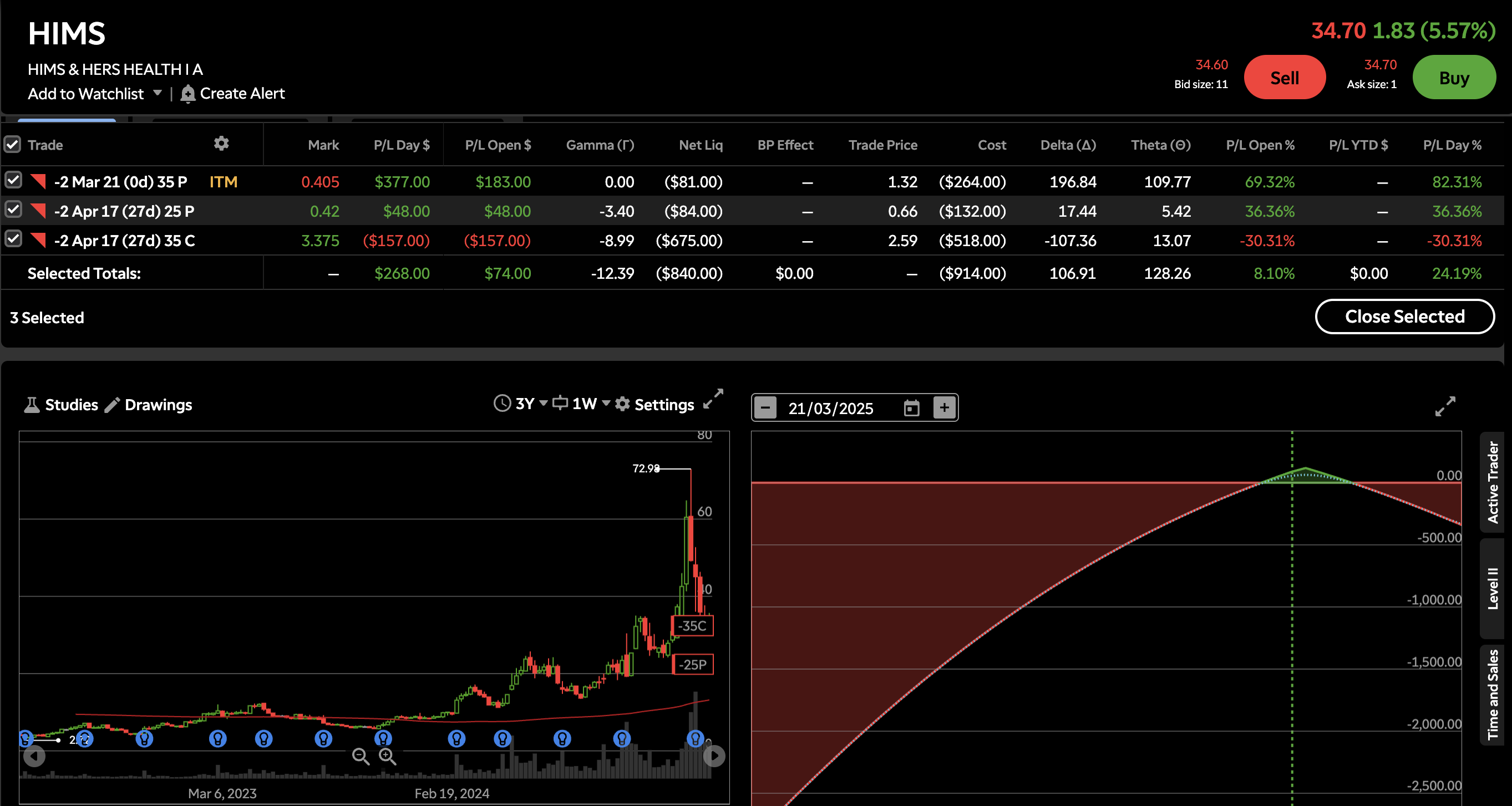This screenshot has height=806, width=1512.
Task: Uncheck the Apr 17 25 P position
Action: coord(13,210)
